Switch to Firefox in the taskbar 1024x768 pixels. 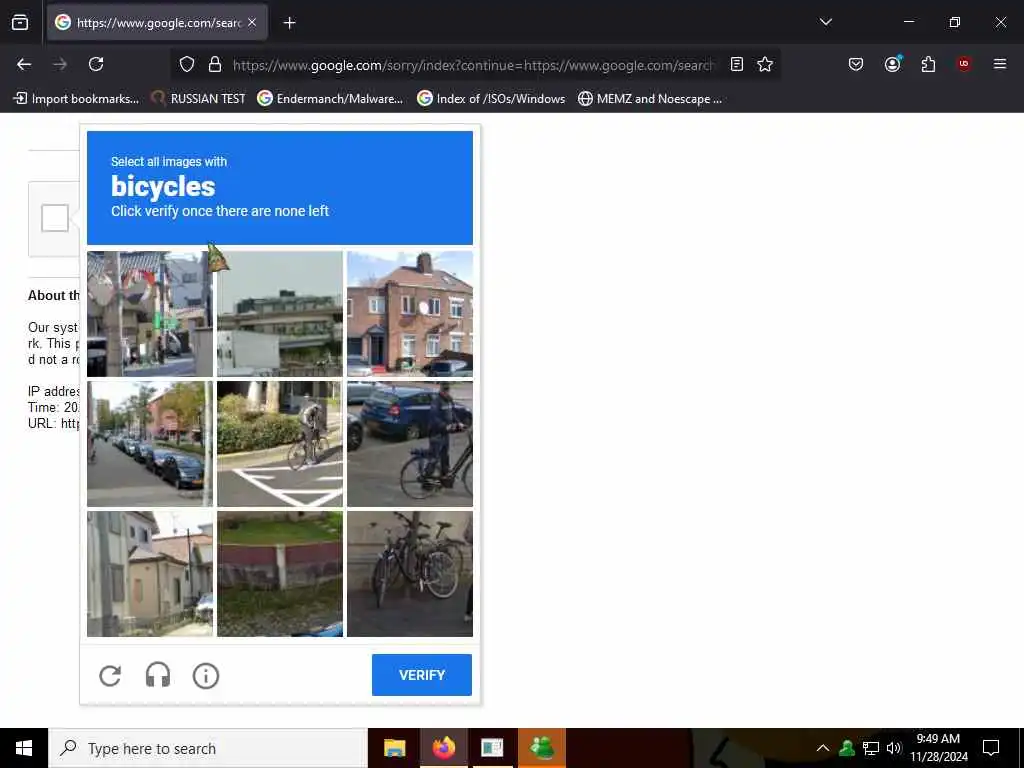[443, 748]
